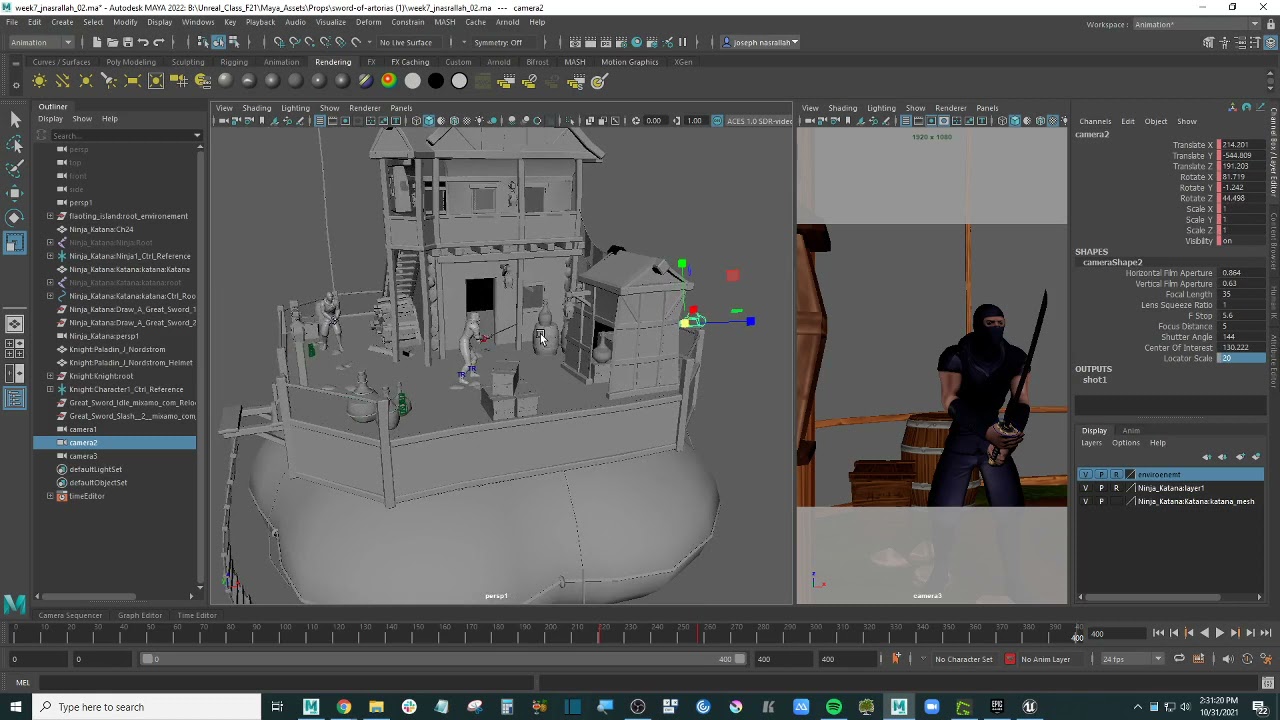Toggle V of katana_mesh layer
The image size is (1280, 720).
1086,501
